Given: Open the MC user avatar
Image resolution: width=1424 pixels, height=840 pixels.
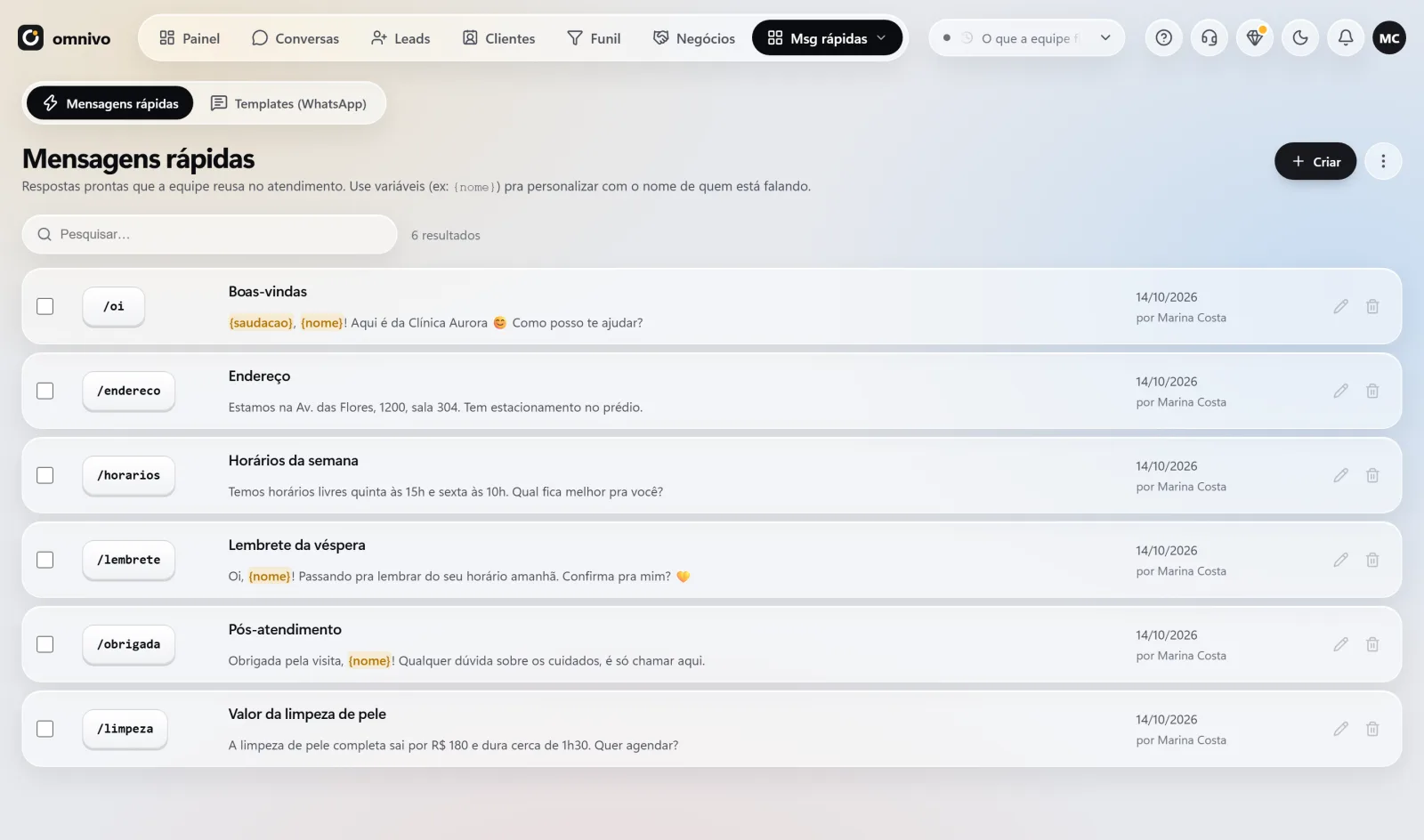Looking at the screenshot, I should point(1389,37).
